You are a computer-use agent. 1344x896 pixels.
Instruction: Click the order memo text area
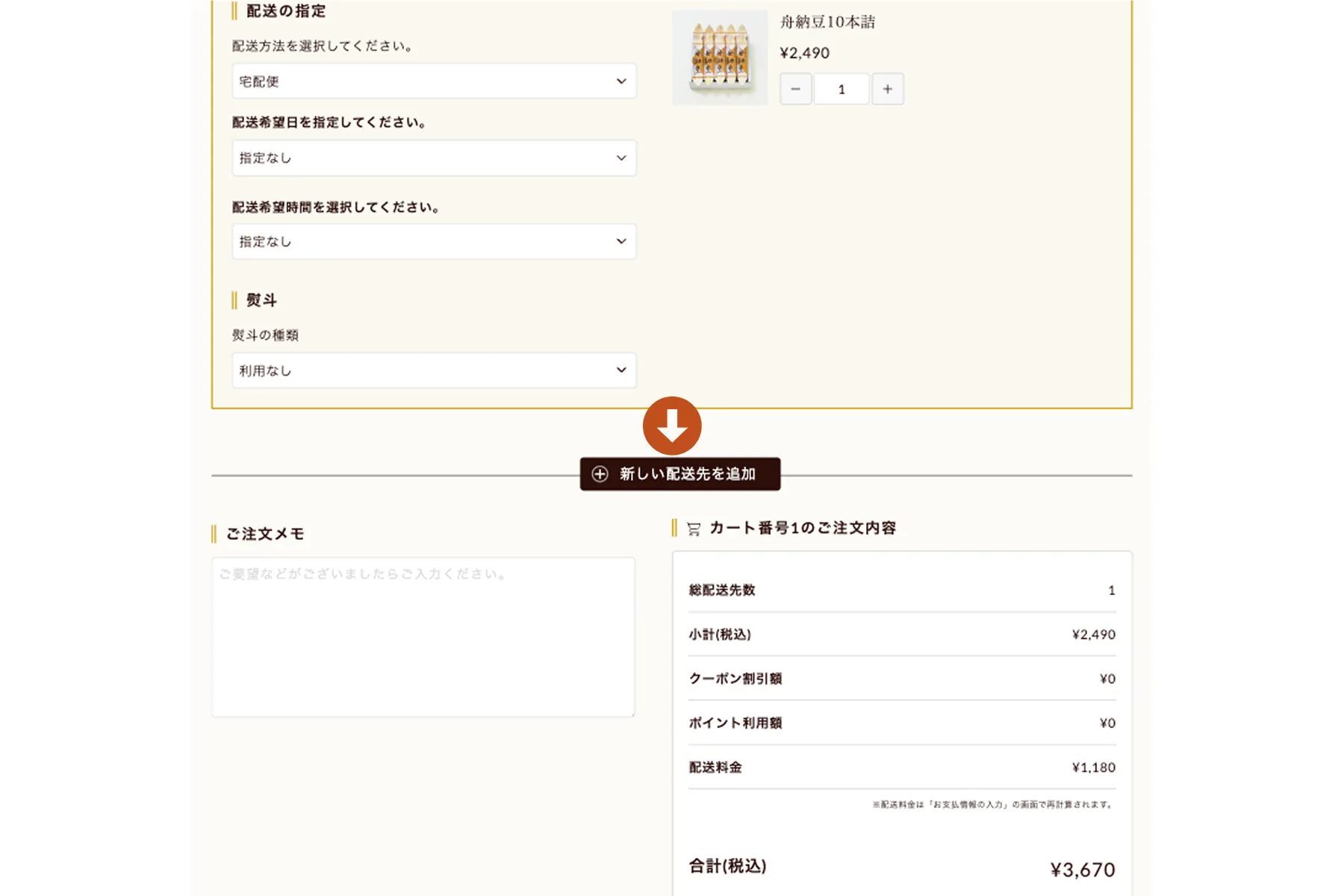[423, 637]
